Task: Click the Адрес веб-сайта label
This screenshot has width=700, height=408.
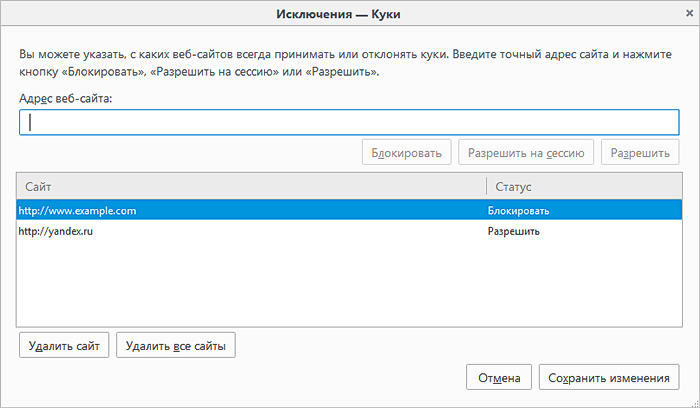Action: [x=66, y=98]
